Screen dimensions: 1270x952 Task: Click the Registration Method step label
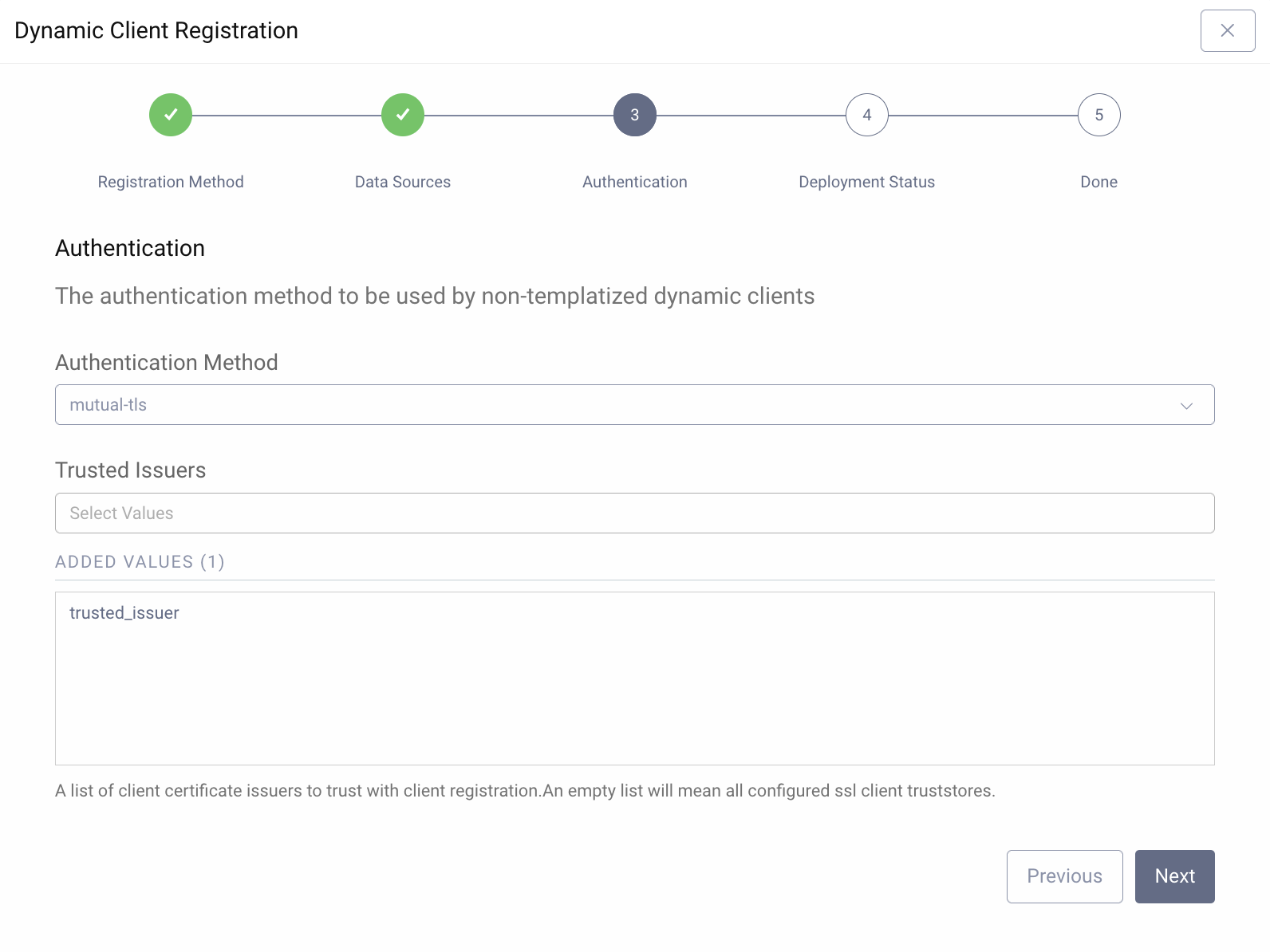pyautogui.click(x=171, y=182)
